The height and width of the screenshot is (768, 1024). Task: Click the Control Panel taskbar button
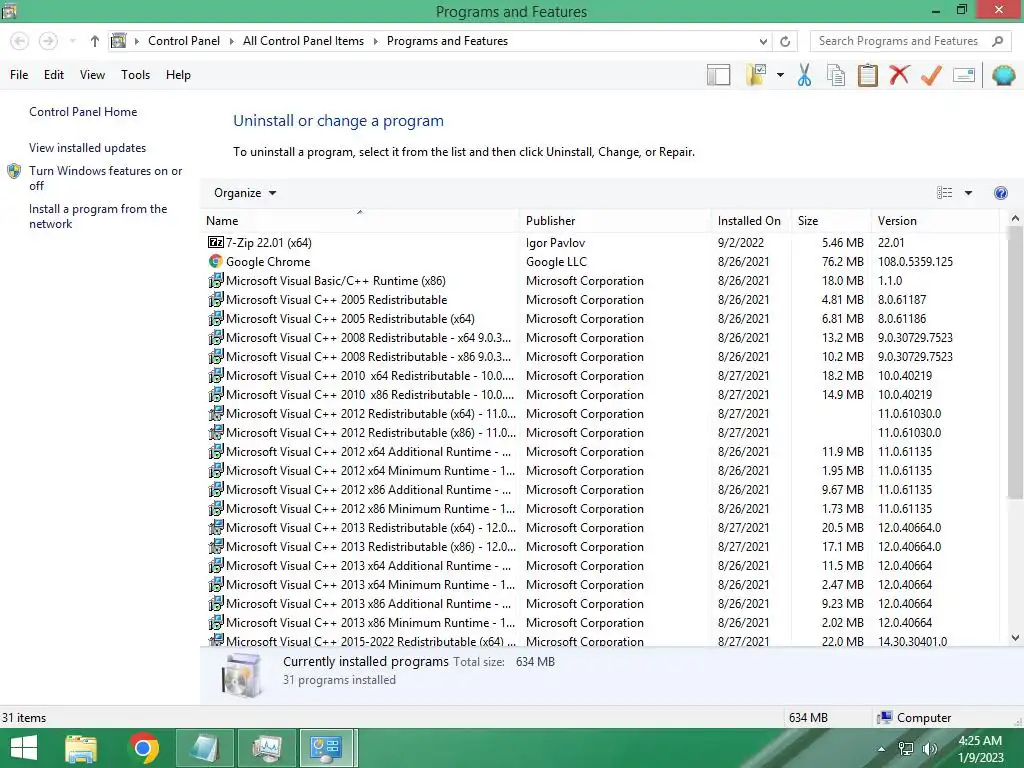[x=325, y=748]
